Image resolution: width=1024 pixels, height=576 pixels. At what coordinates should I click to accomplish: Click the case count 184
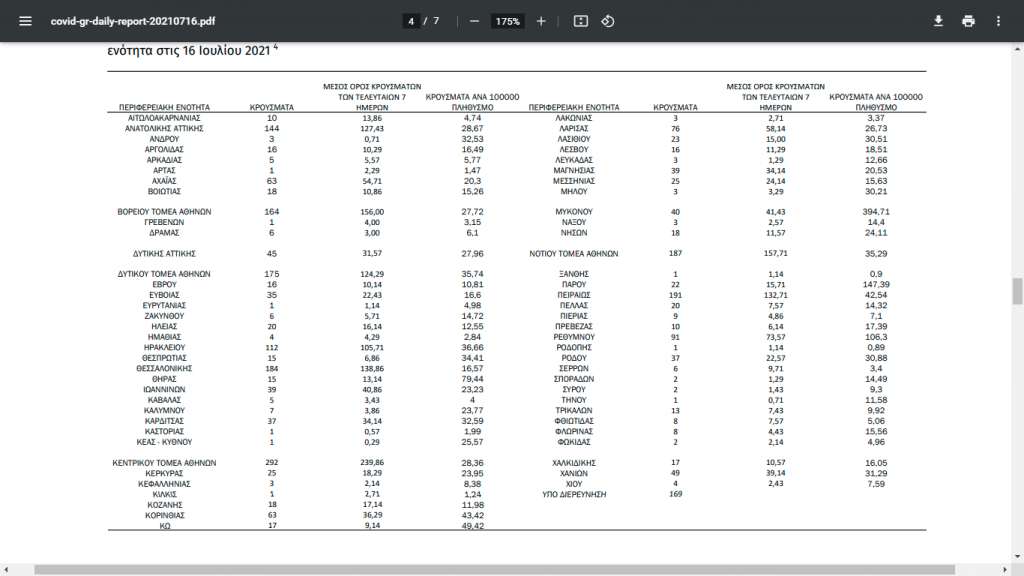(272, 368)
